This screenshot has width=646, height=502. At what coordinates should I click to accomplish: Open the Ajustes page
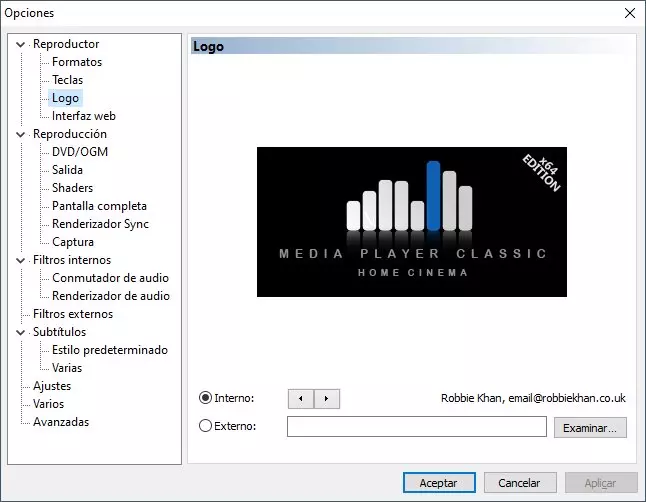(x=52, y=386)
